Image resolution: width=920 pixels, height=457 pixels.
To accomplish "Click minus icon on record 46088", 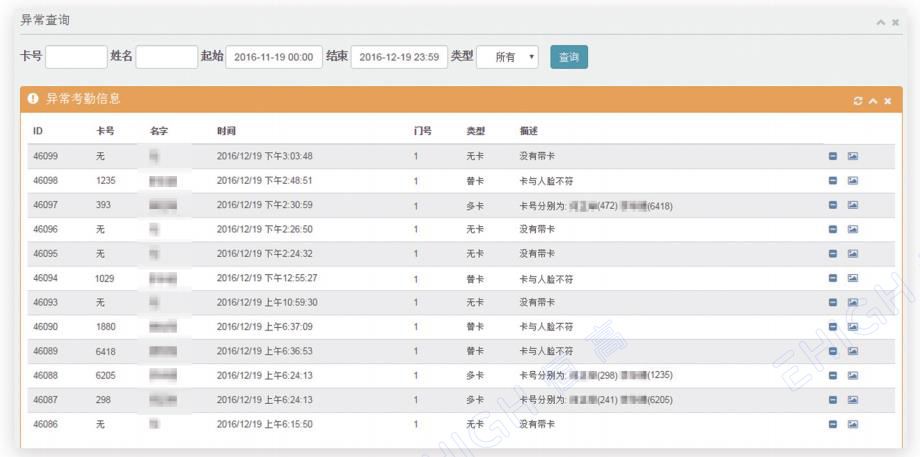I will point(833,375).
